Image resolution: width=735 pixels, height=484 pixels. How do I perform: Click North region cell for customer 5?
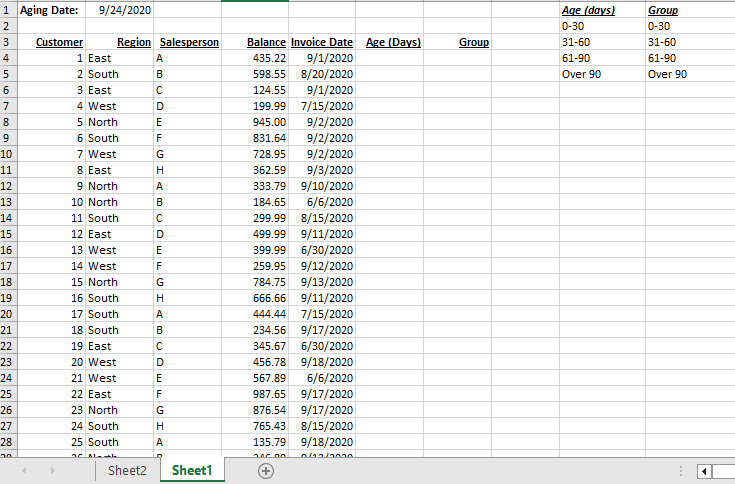120,122
